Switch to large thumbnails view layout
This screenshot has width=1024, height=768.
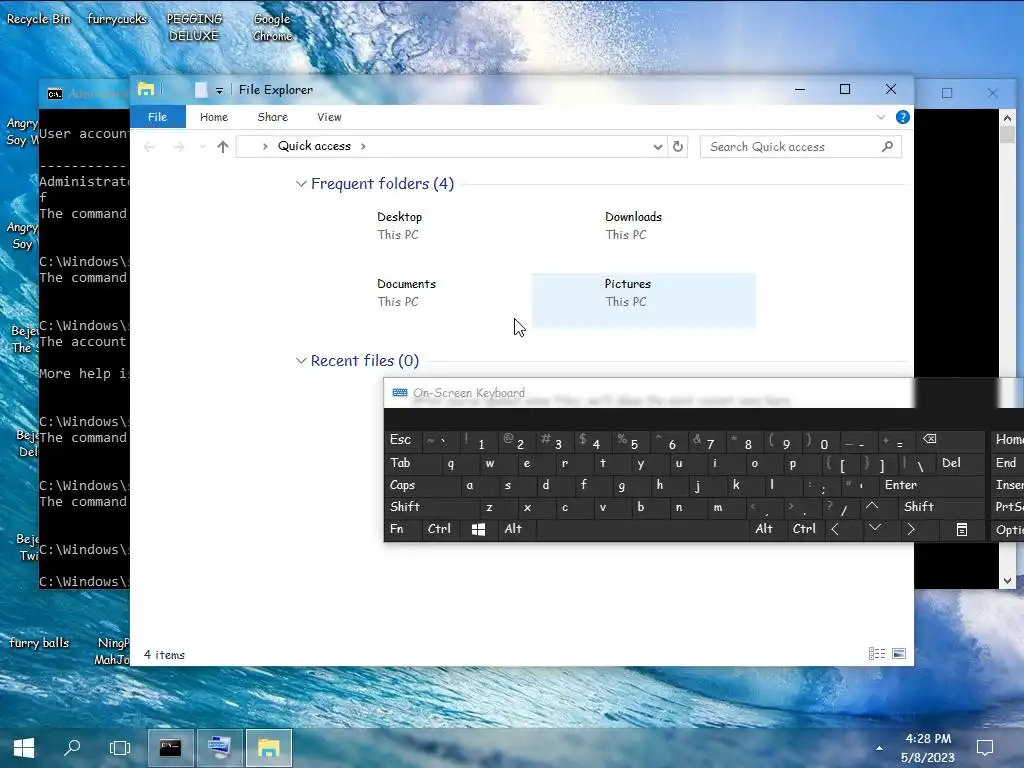899,654
